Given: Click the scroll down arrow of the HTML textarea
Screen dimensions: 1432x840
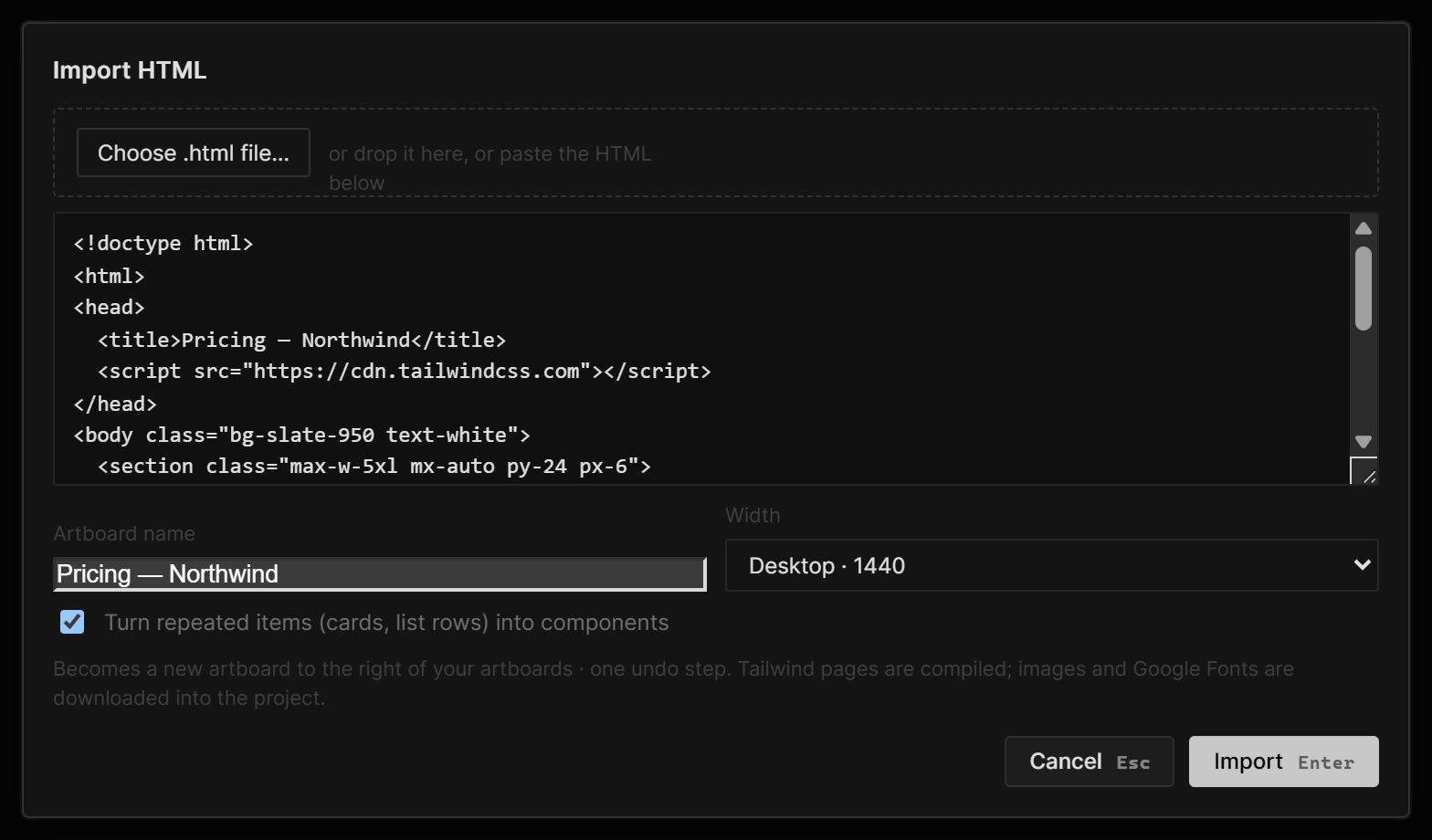Looking at the screenshot, I should coord(1364,442).
